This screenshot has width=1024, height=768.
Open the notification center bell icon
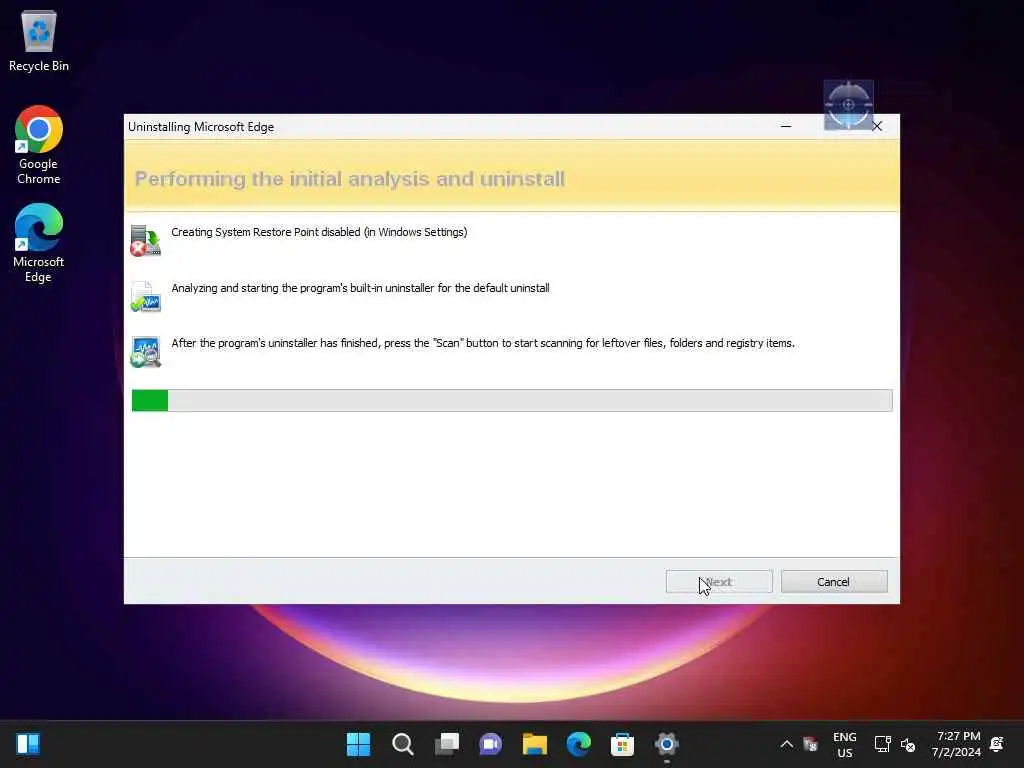(x=997, y=744)
